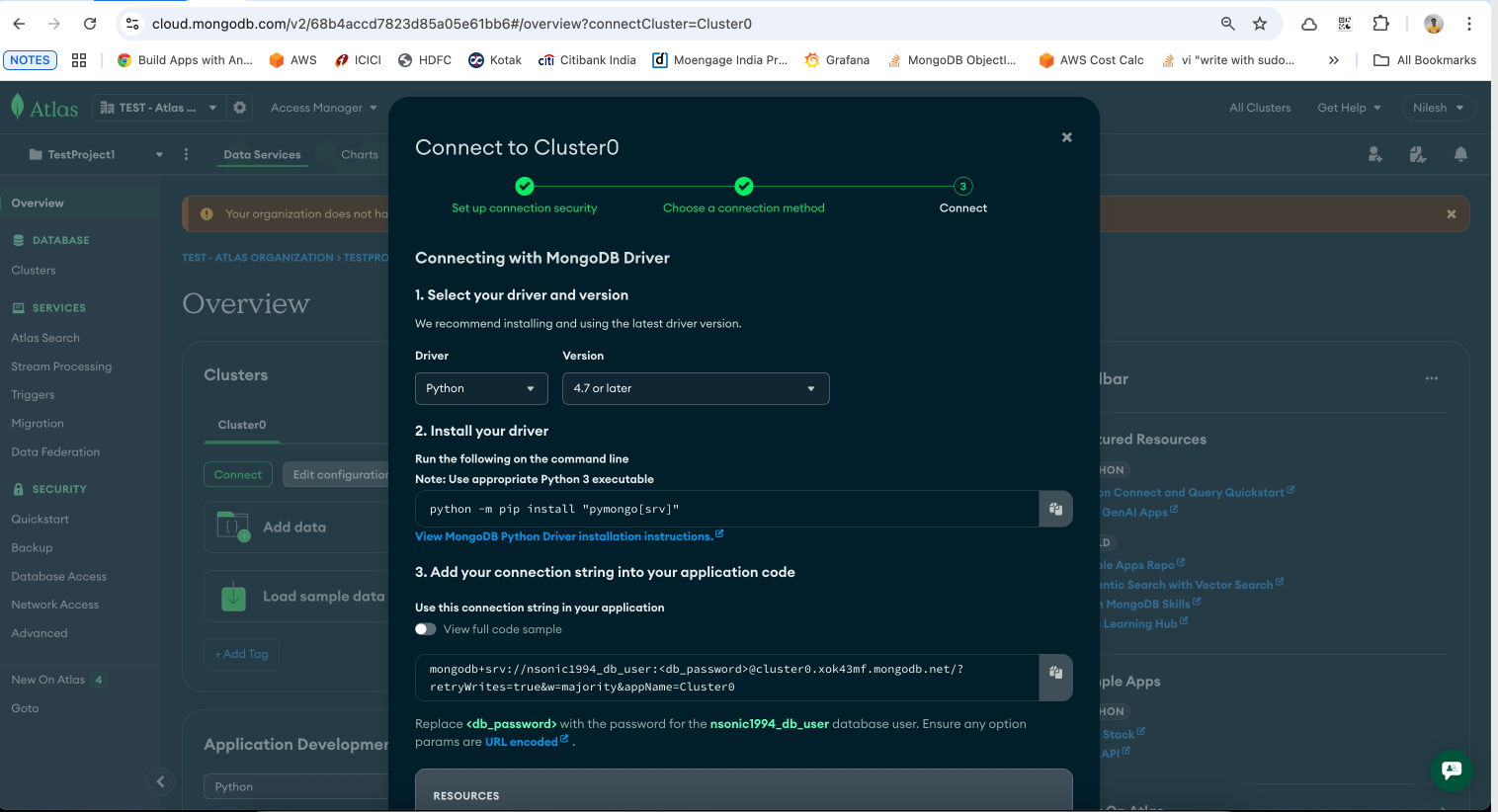Open the Get Help menu
Viewport: 1498px width, 812px height.
tap(1348, 108)
